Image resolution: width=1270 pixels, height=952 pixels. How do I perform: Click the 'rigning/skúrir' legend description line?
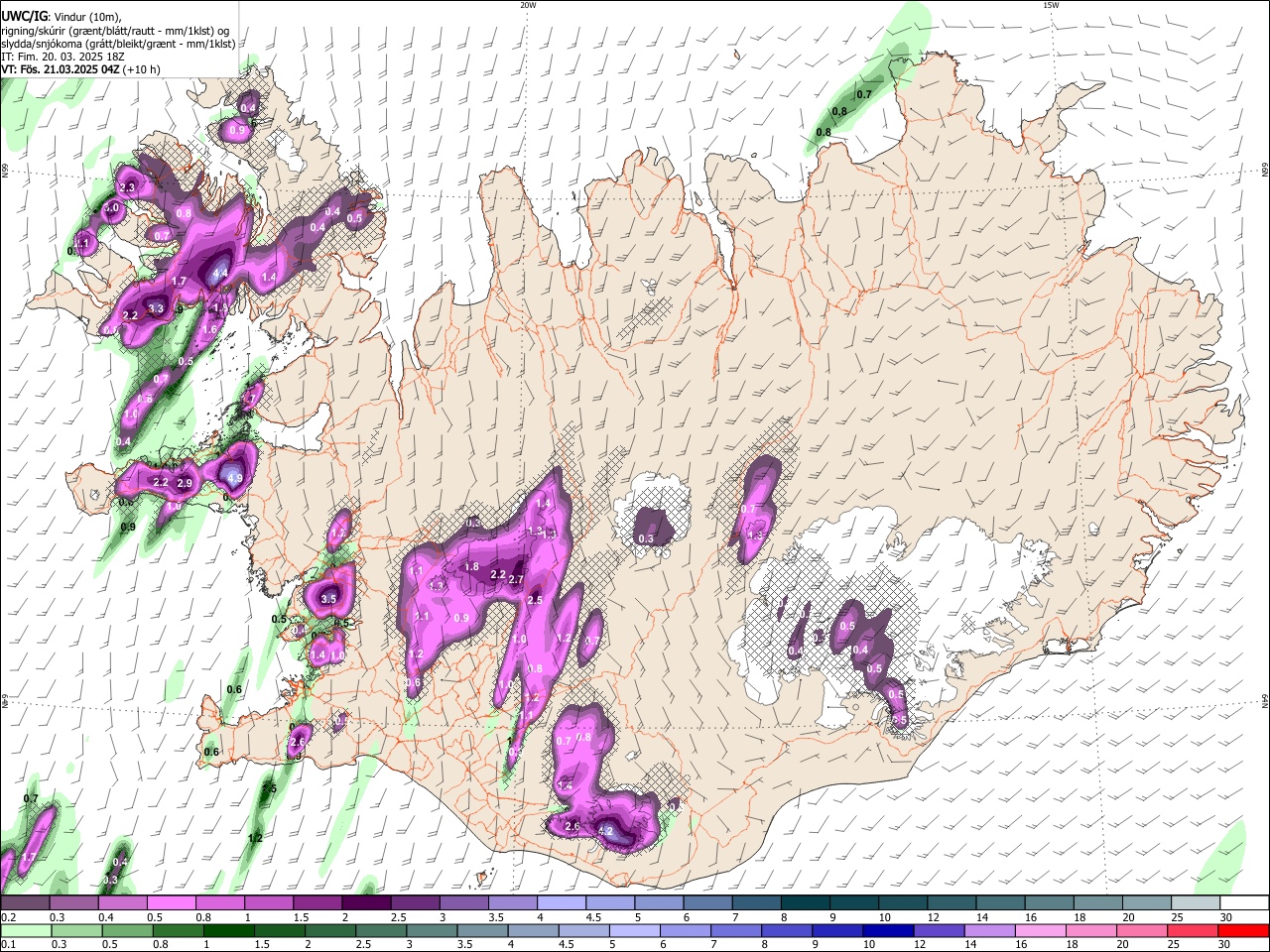pos(115,30)
